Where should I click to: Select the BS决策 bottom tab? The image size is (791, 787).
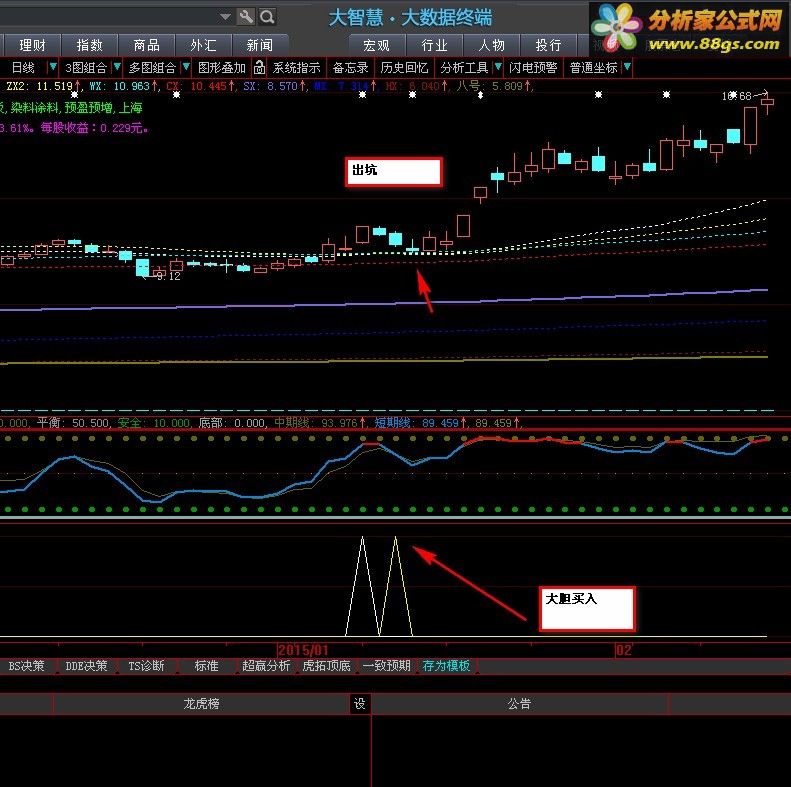coord(26,666)
